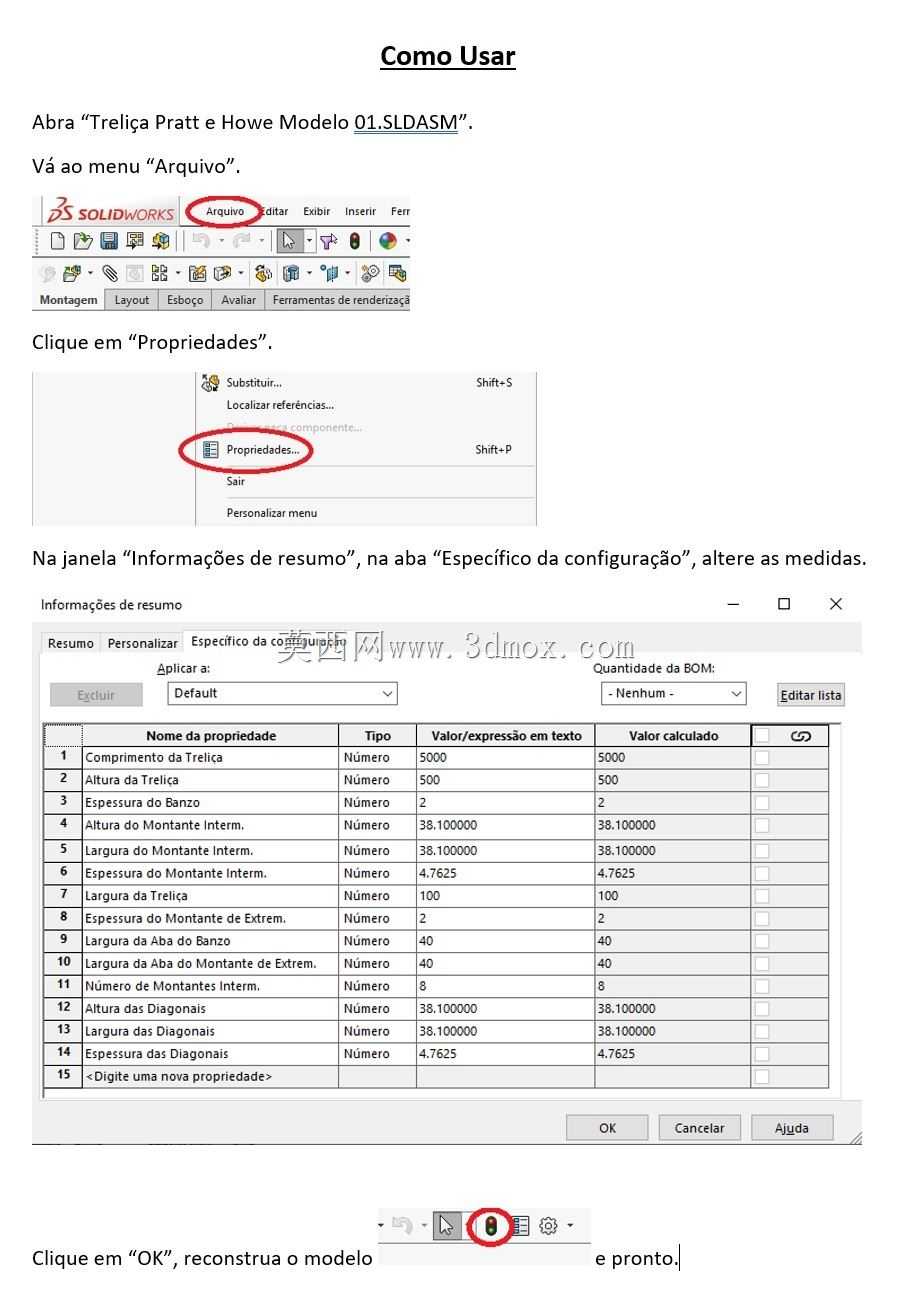Click the <Digite uma nova propriedade> cell

point(210,1077)
